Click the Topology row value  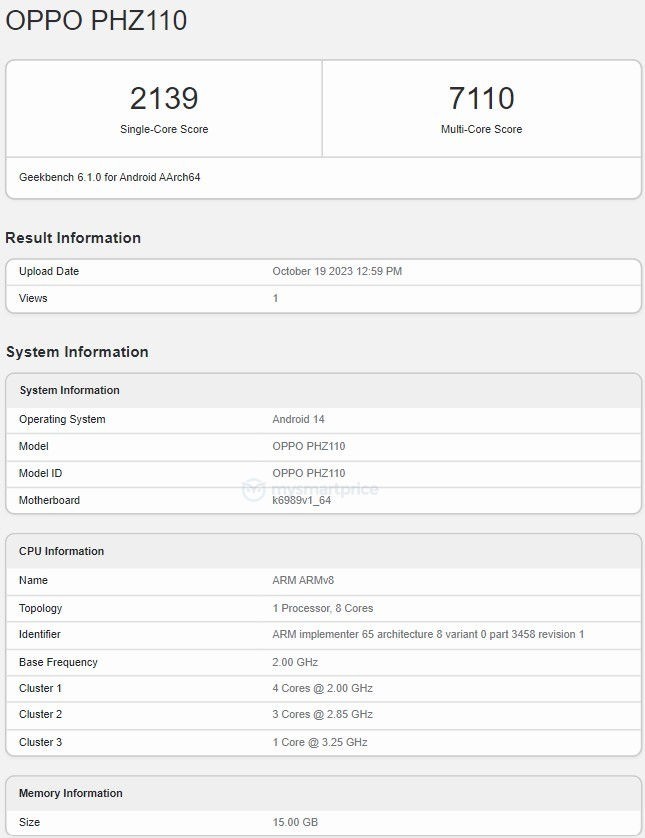pos(322,608)
